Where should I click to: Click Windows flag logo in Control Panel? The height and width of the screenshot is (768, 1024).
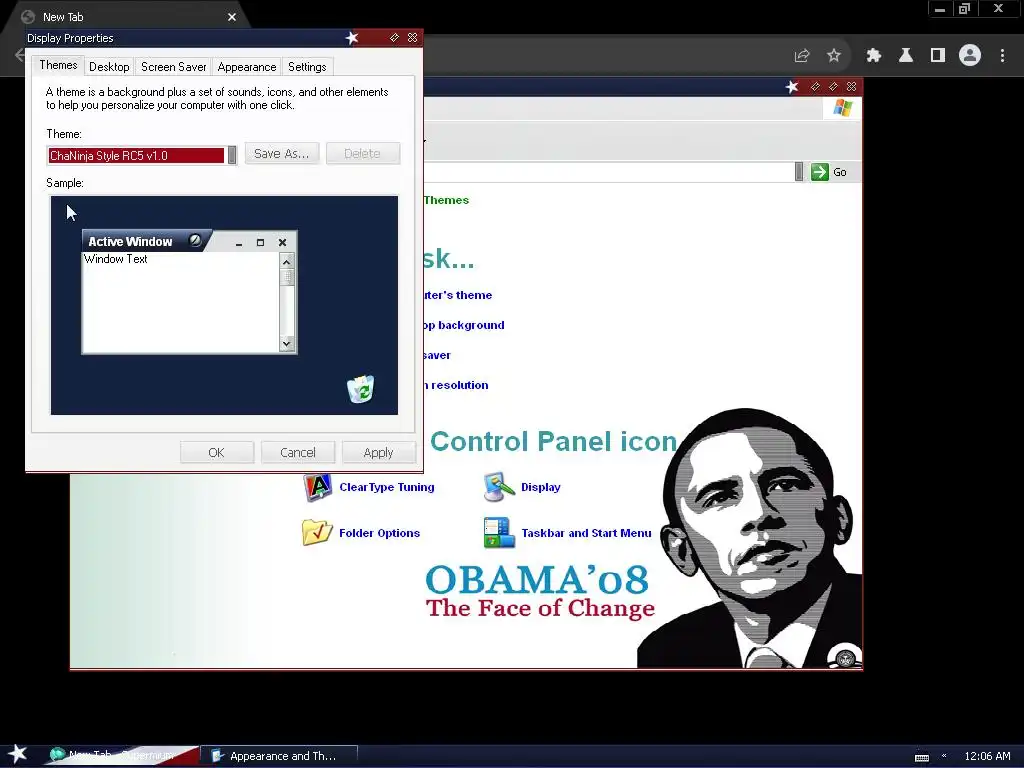(x=842, y=108)
